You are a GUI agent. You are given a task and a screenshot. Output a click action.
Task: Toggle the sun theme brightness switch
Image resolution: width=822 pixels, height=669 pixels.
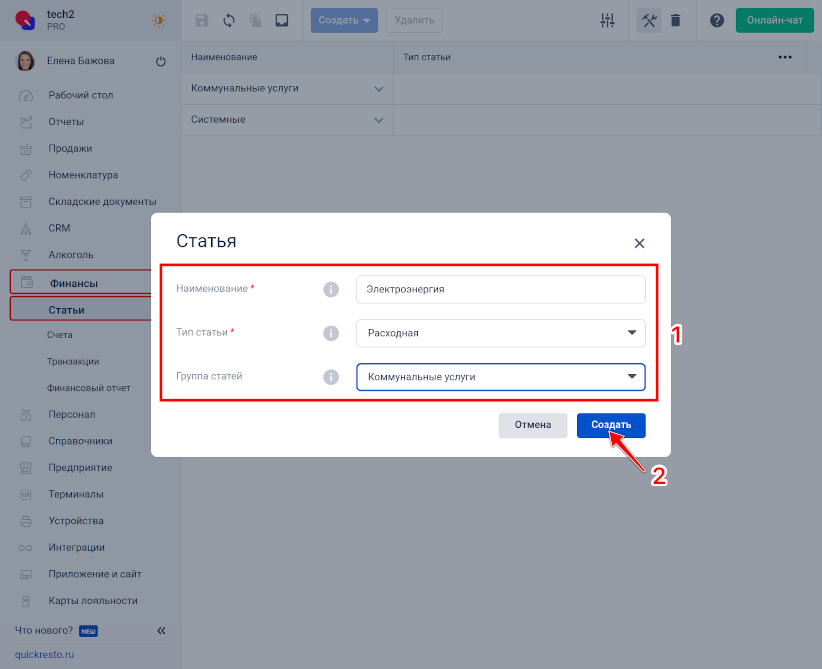click(158, 20)
